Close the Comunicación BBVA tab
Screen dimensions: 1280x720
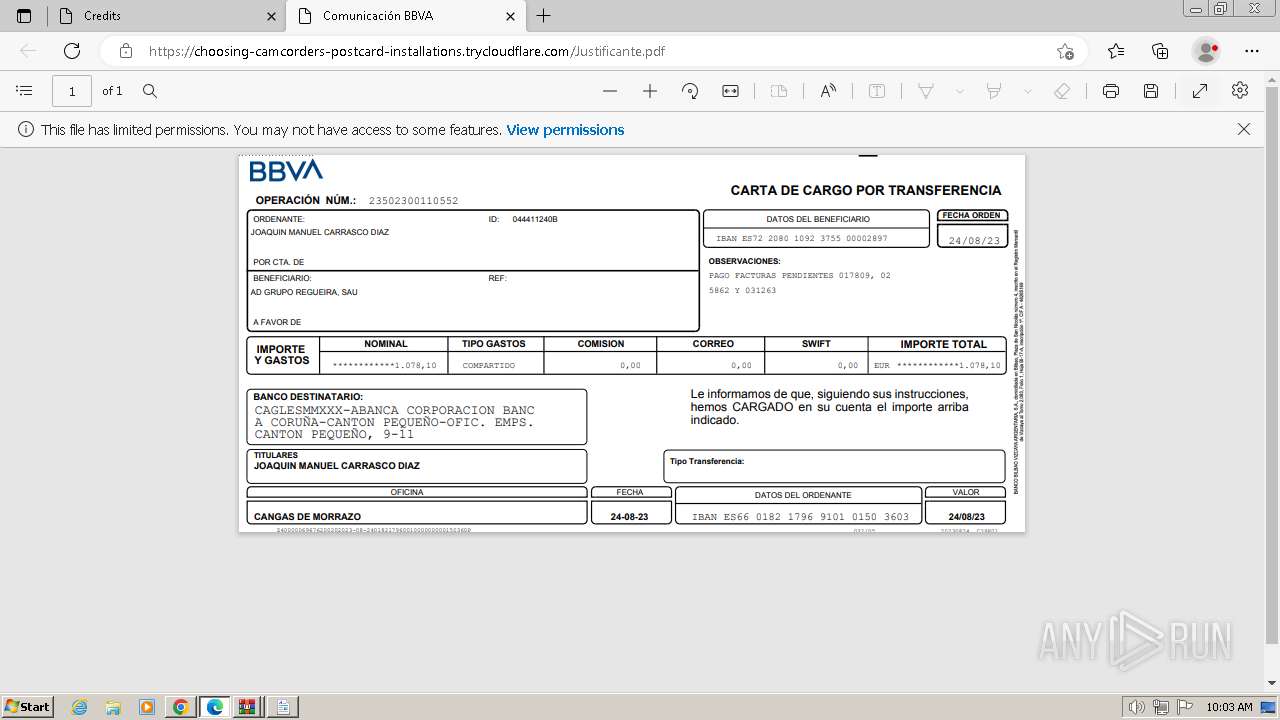510,16
